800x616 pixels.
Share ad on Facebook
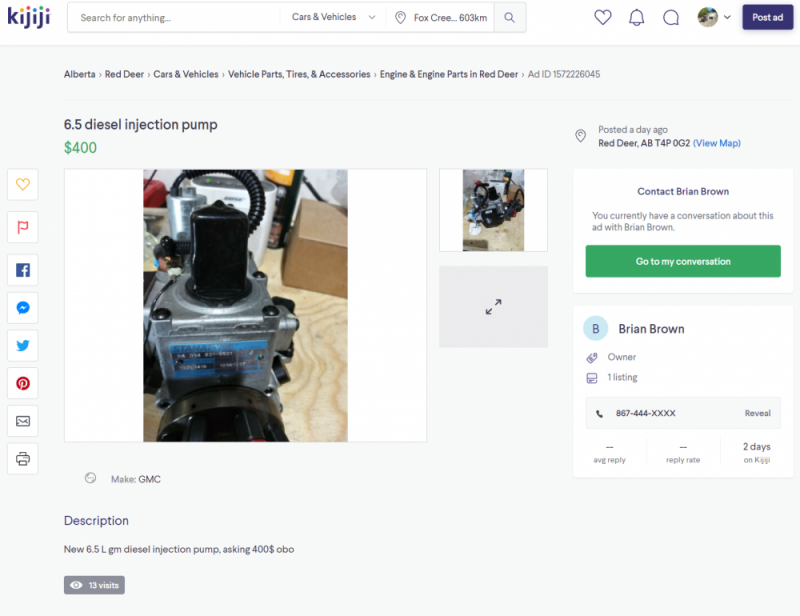click(23, 270)
